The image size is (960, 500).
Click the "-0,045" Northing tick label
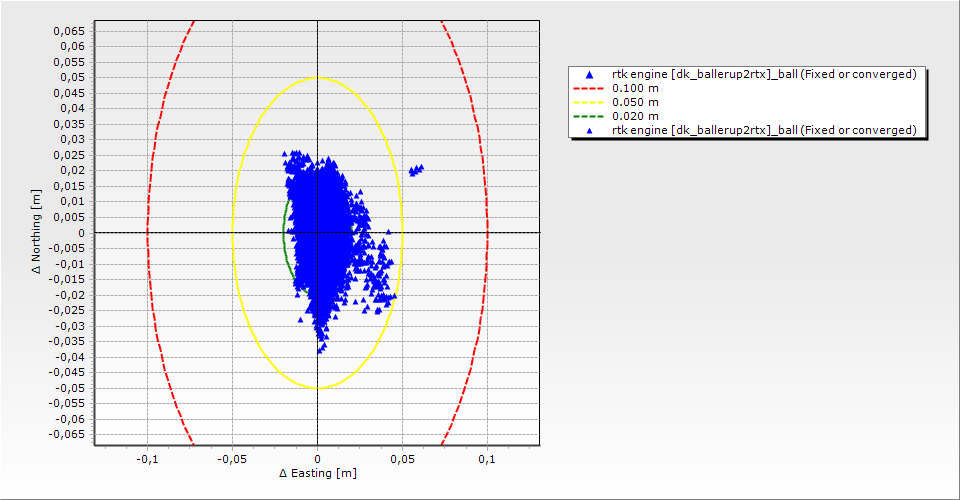[x=67, y=373]
